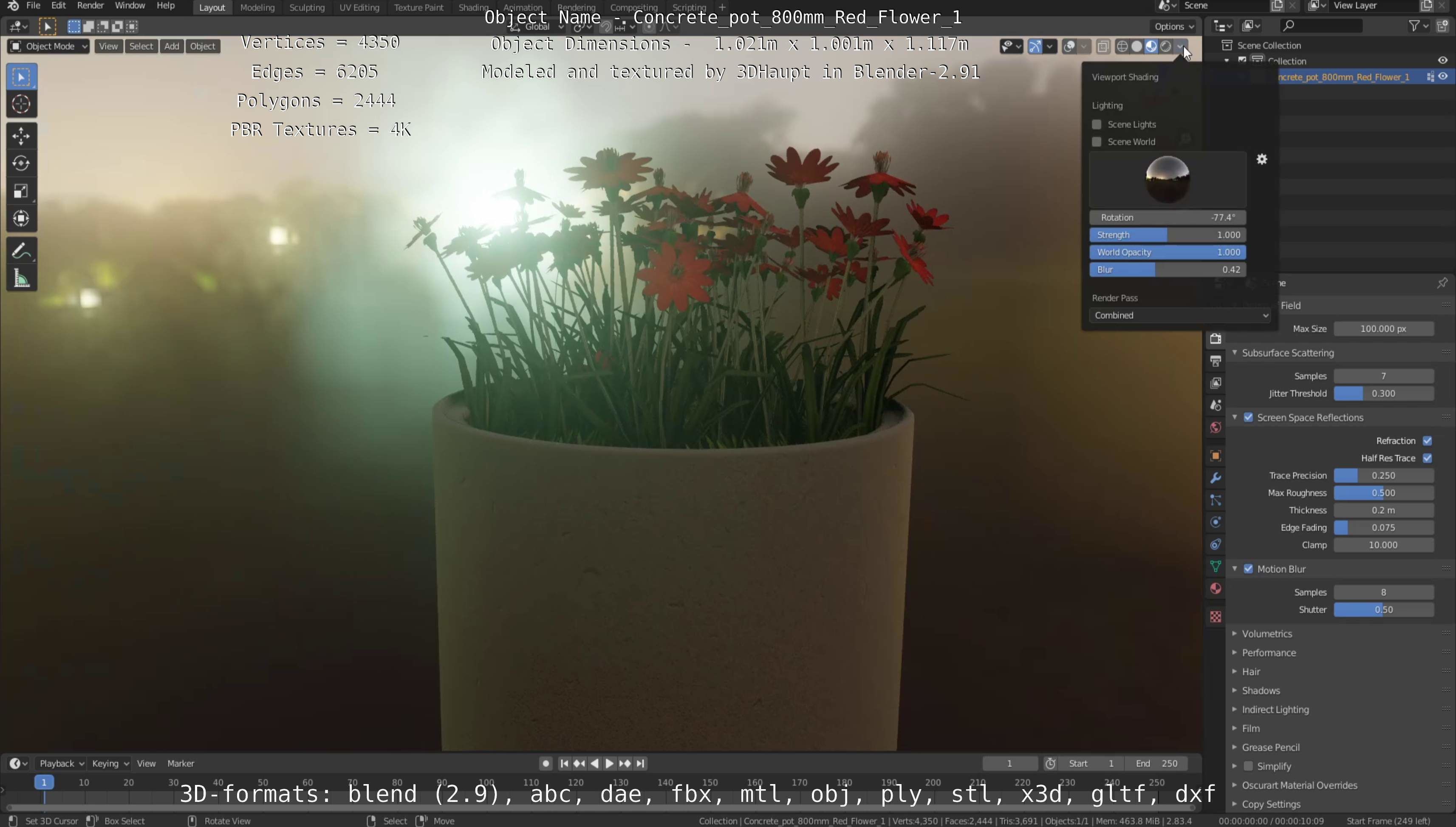Open the Playback dropdown in timeline
The width and height of the screenshot is (1456, 827).
(x=61, y=763)
